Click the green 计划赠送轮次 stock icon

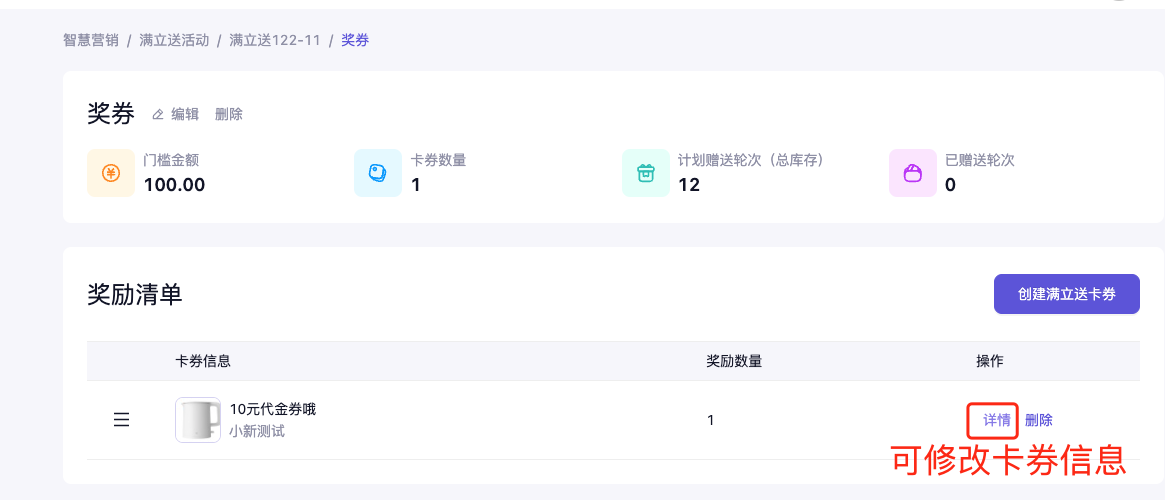tap(646, 173)
